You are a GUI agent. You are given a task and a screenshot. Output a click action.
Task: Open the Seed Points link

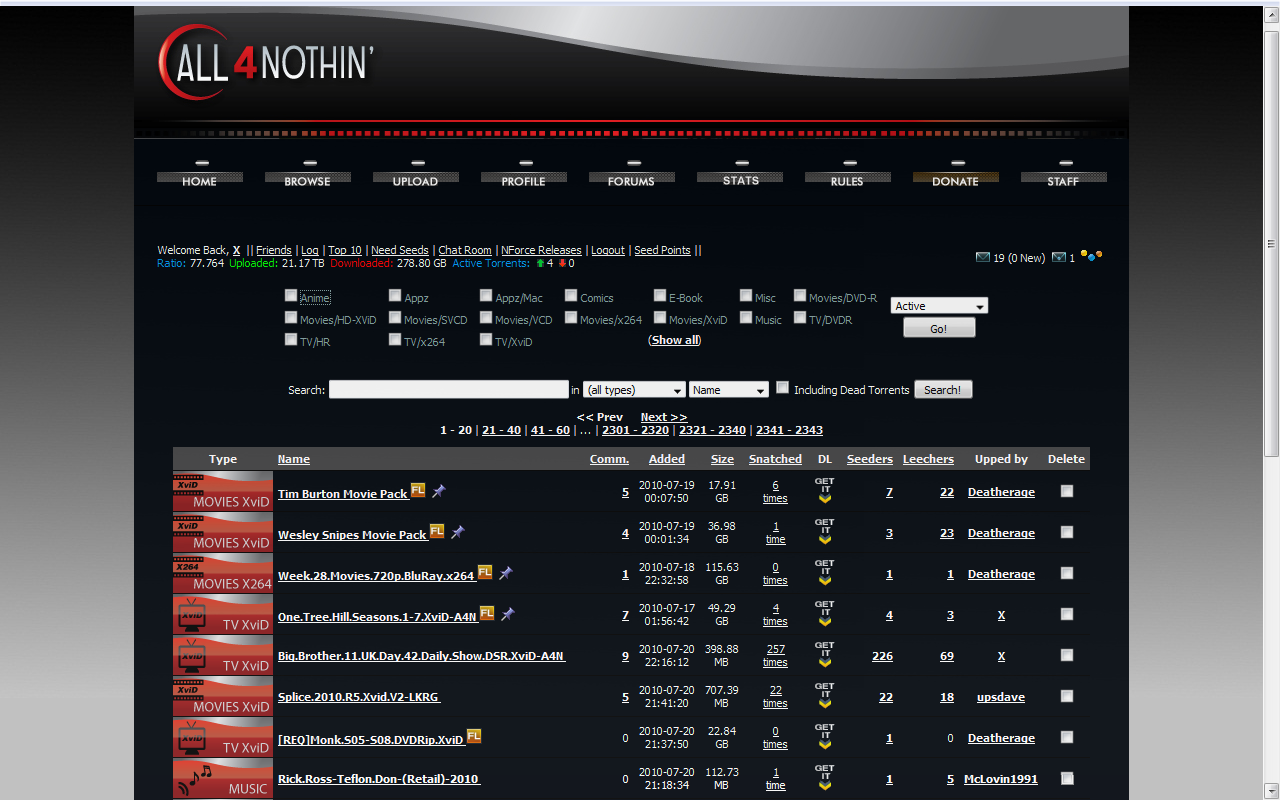pos(662,250)
